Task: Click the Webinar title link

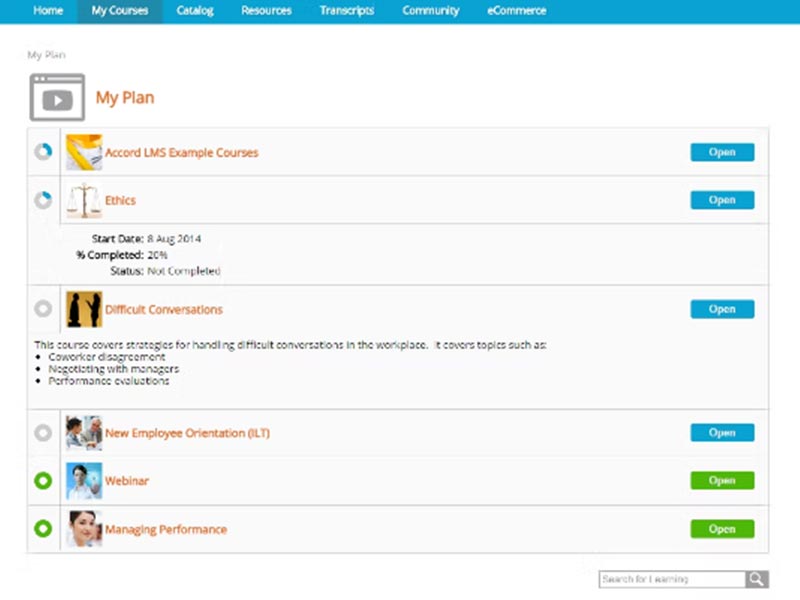Action: point(127,481)
